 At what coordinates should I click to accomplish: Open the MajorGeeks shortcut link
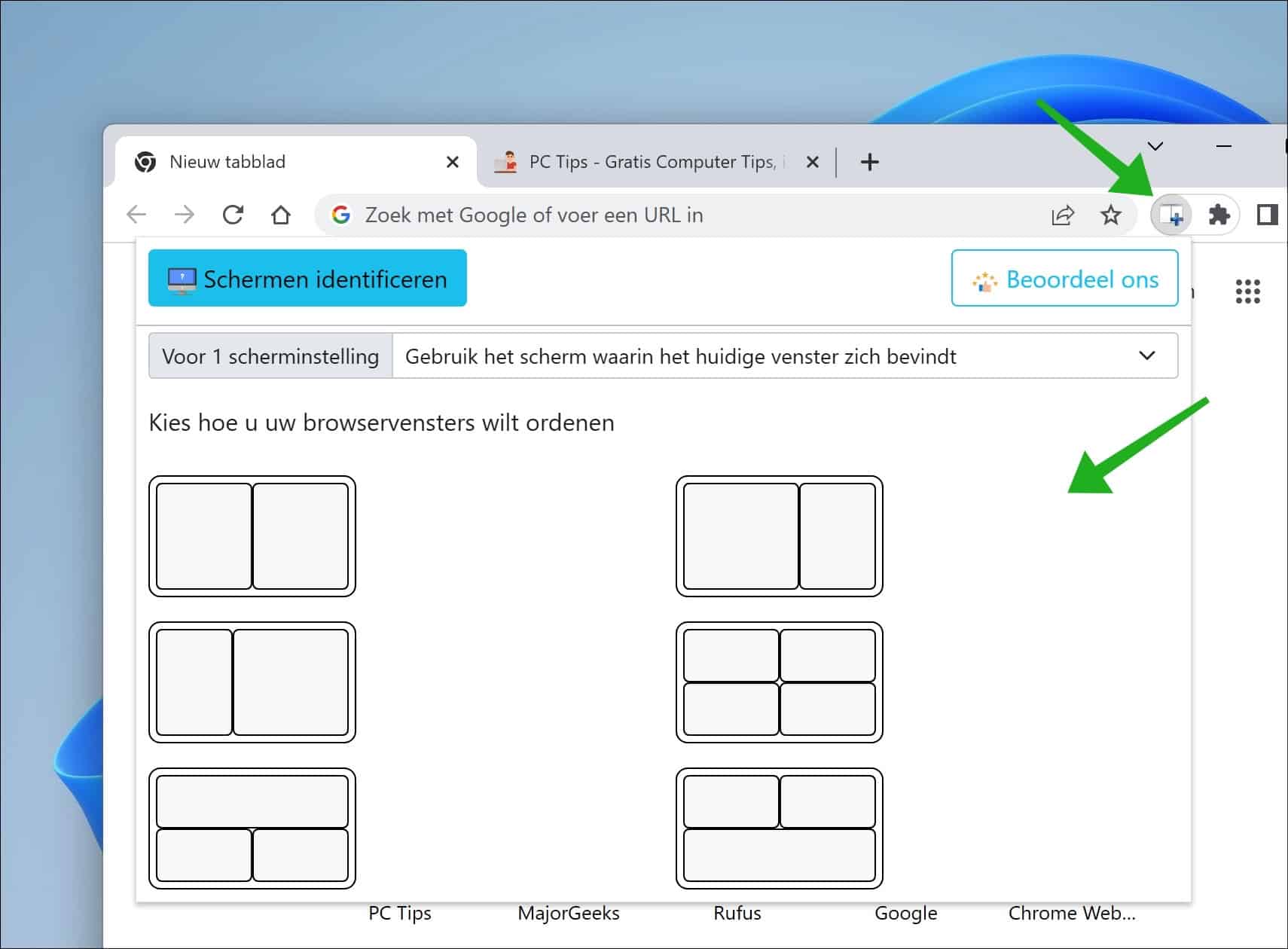coord(569,913)
